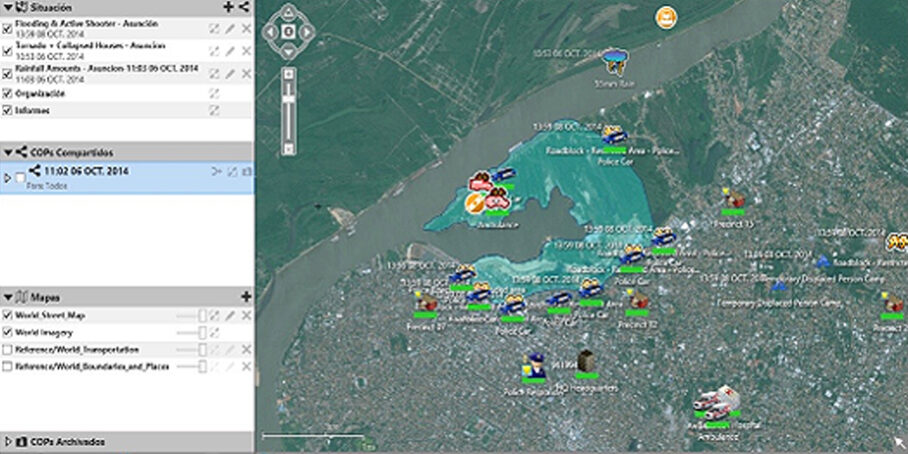
Task: Click the zoom-in plus button on map
Action: coord(288,74)
